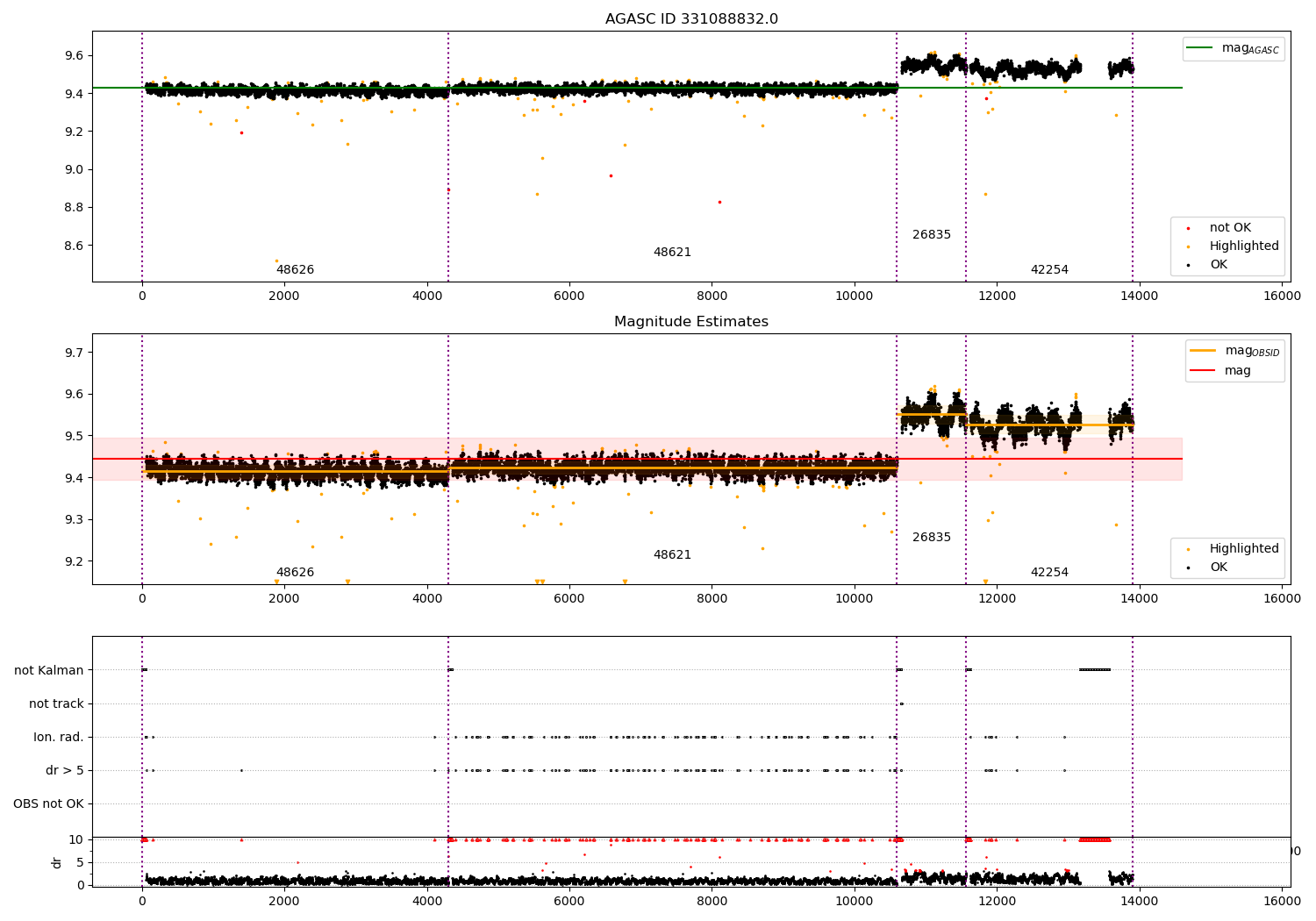This screenshot has width=1316, height=921.
Task: Click the 'not track' axis label
Action: 56,703
